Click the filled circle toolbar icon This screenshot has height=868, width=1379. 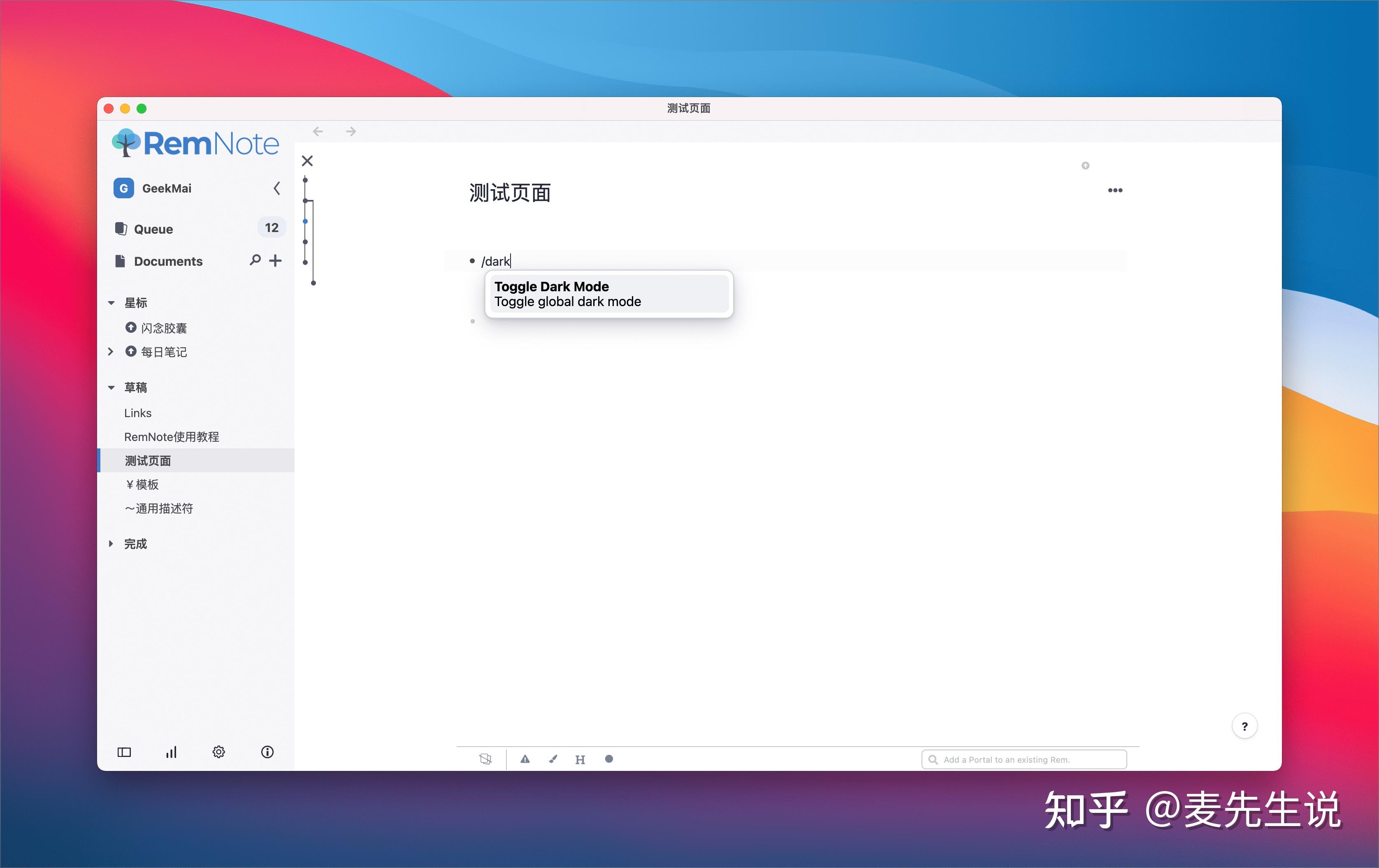point(609,759)
